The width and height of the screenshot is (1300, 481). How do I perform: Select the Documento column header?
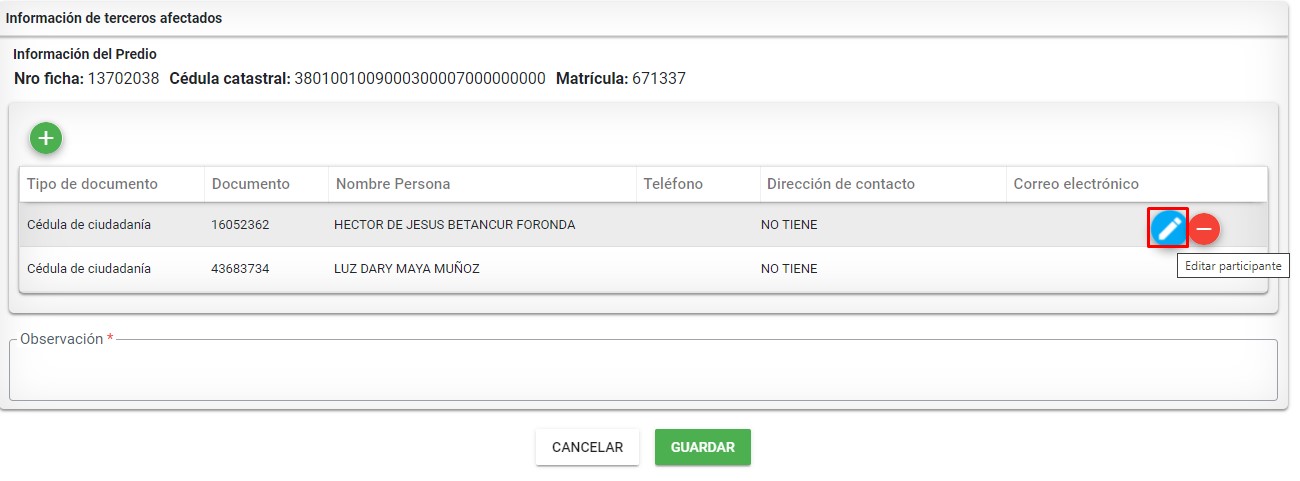[251, 184]
